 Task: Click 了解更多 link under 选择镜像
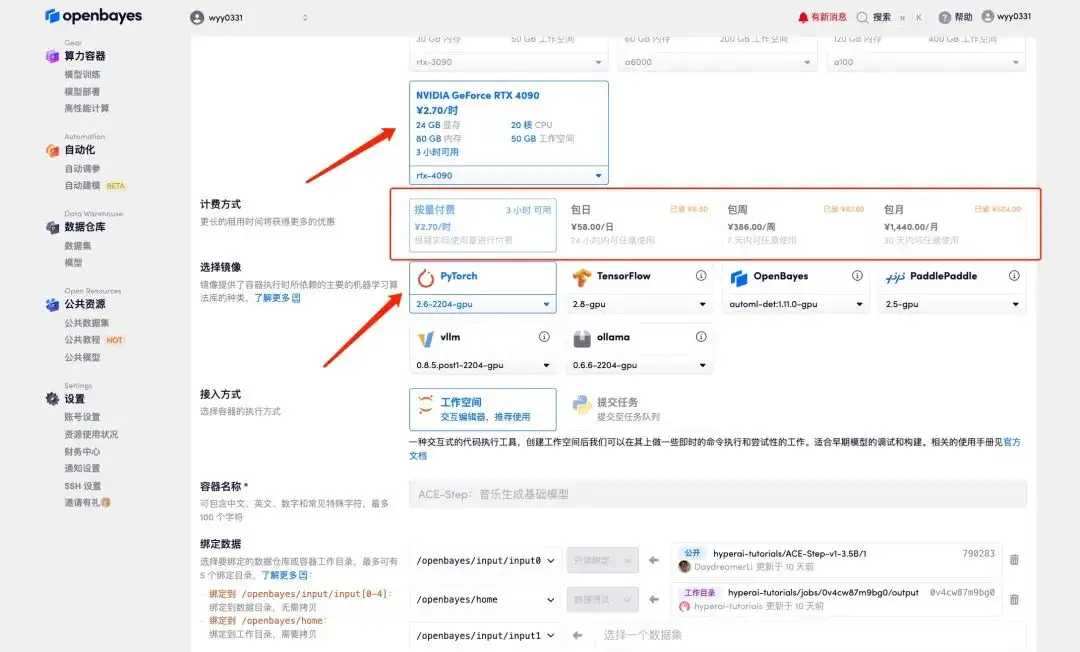click(277, 298)
